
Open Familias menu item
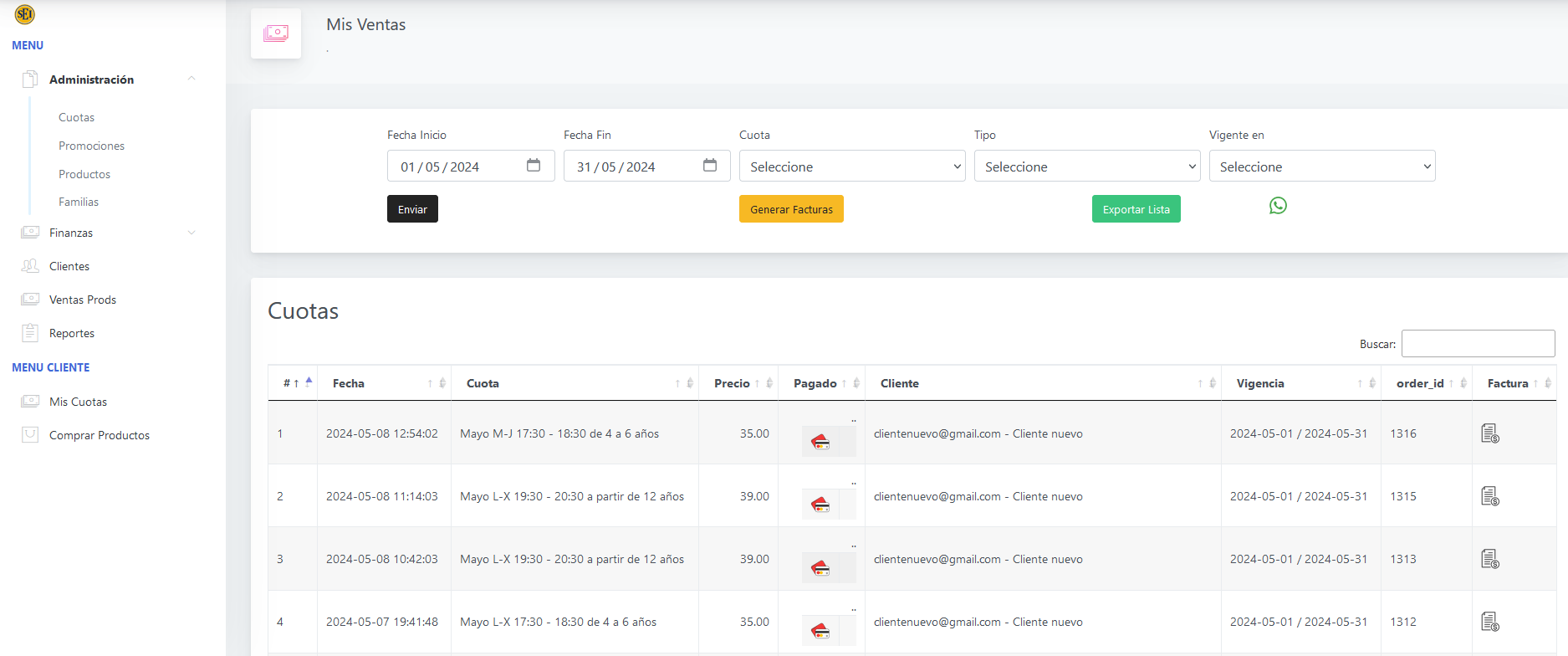79,202
